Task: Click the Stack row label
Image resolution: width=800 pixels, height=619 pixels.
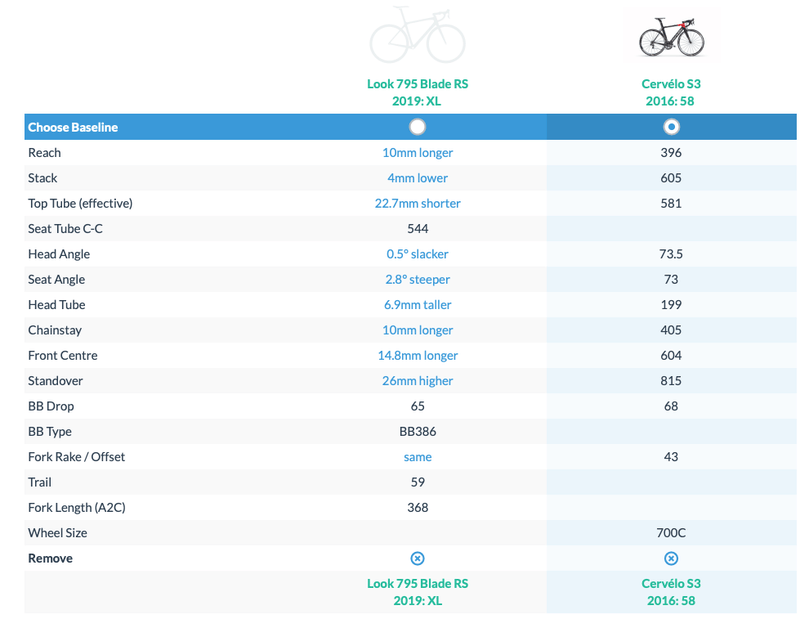Action: [42, 178]
